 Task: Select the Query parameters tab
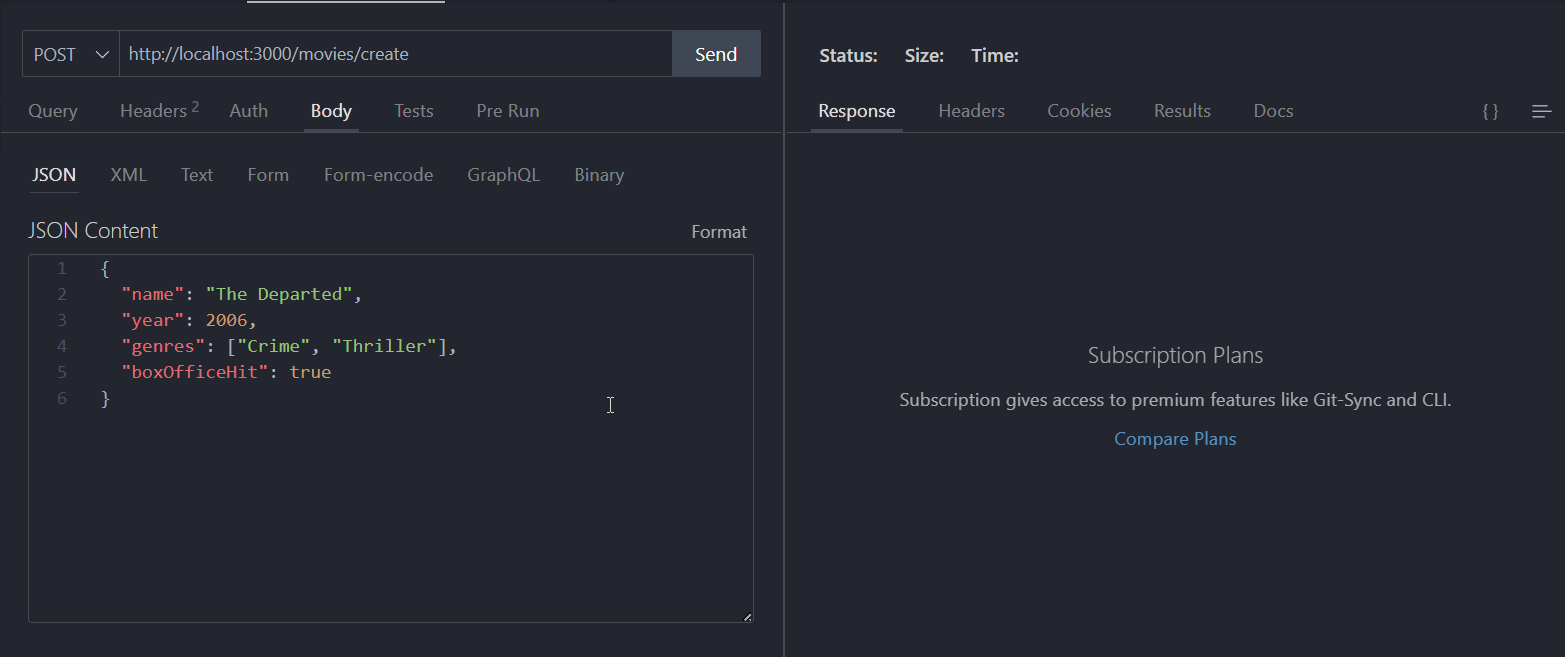(x=52, y=110)
